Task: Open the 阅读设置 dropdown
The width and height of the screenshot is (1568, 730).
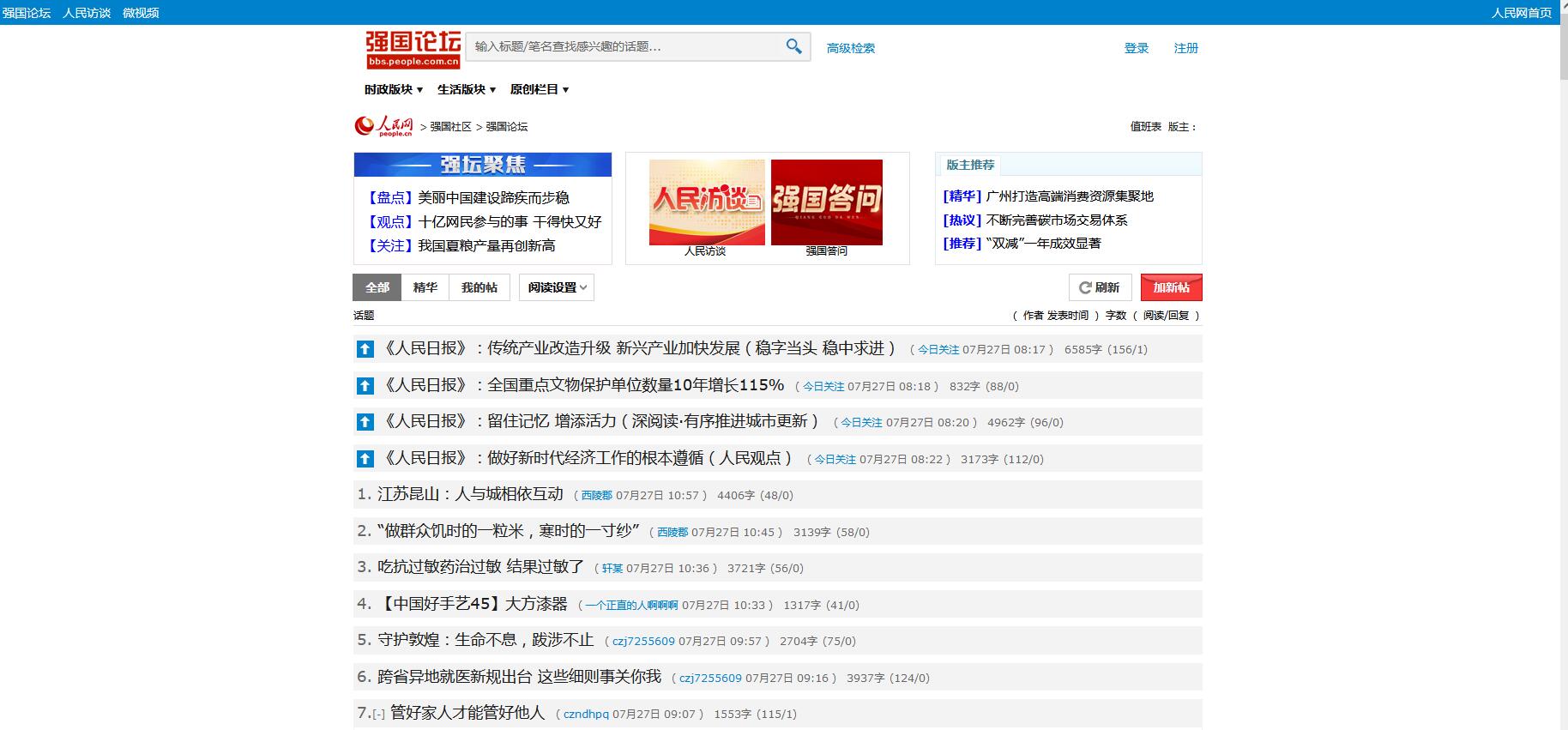Action: pos(557,287)
